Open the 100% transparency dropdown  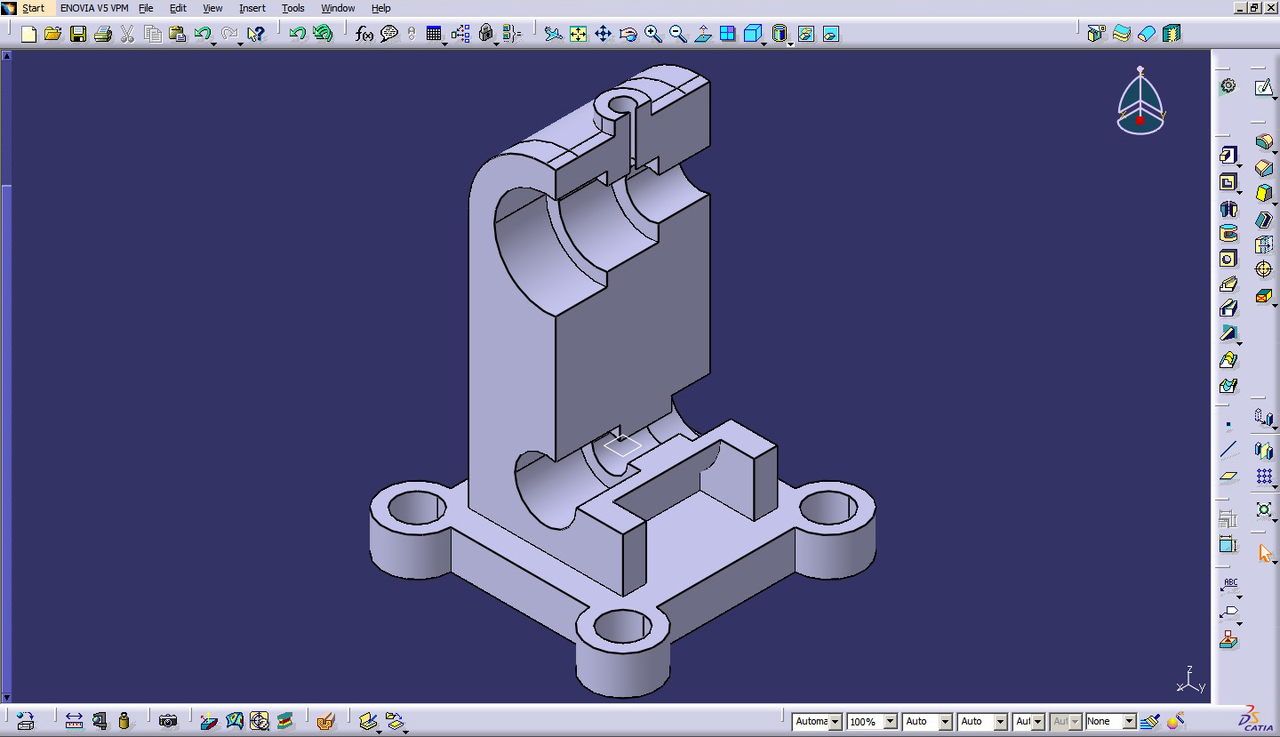point(871,721)
